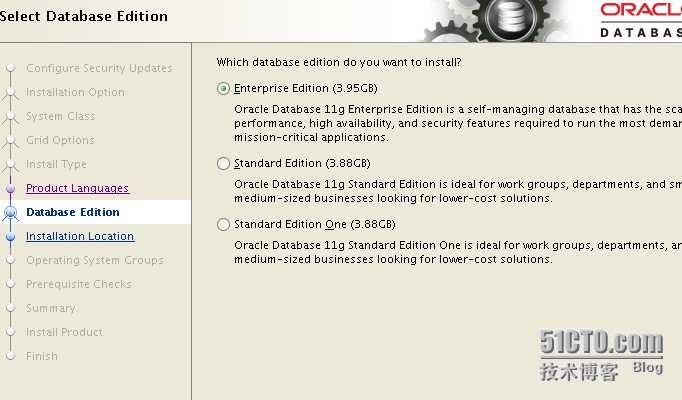Choose the Standard Edition (3.88GB) radio button
Viewport: 682px width, 400px height.
[223, 163]
